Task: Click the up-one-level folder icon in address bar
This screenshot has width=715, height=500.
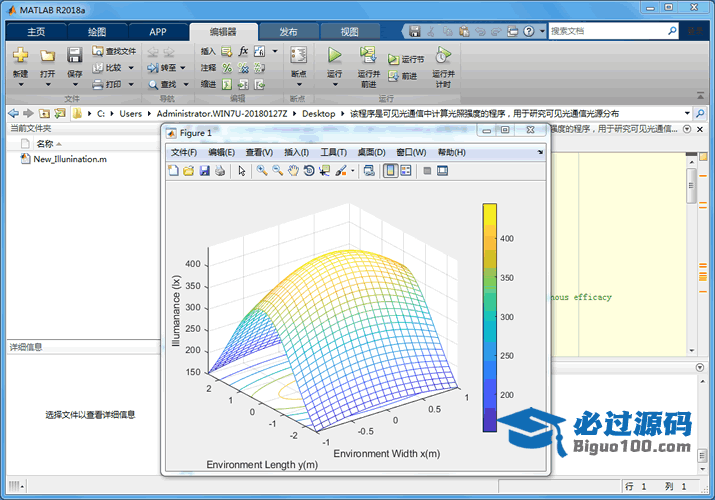Action: coord(44,113)
